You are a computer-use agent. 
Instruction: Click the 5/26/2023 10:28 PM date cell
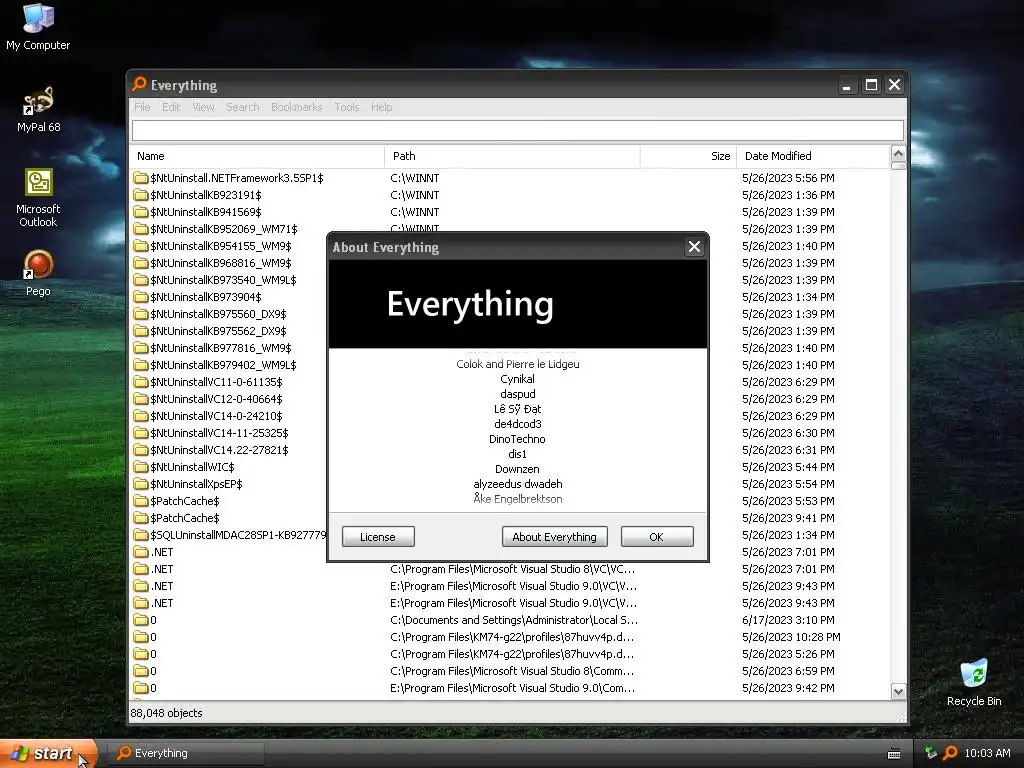pyautogui.click(x=791, y=637)
